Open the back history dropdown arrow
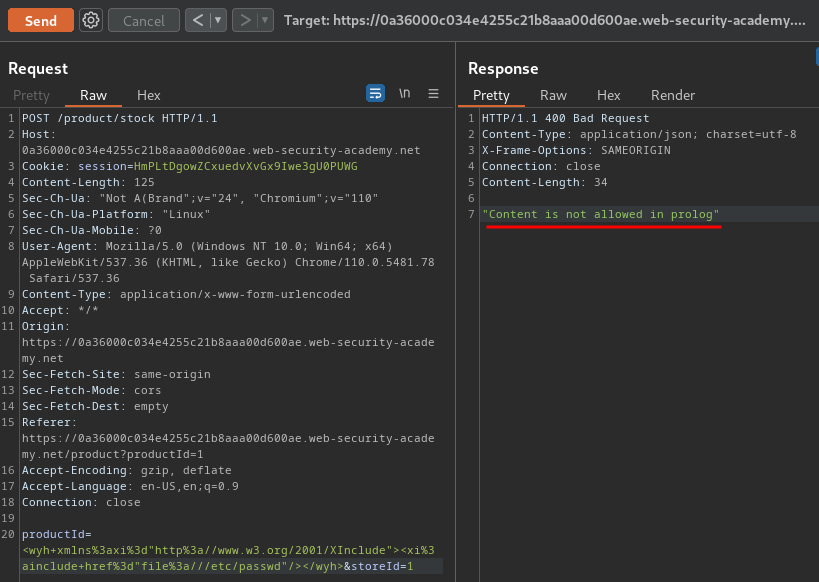This screenshot has height=582, width=819. (x=218, y=20)
